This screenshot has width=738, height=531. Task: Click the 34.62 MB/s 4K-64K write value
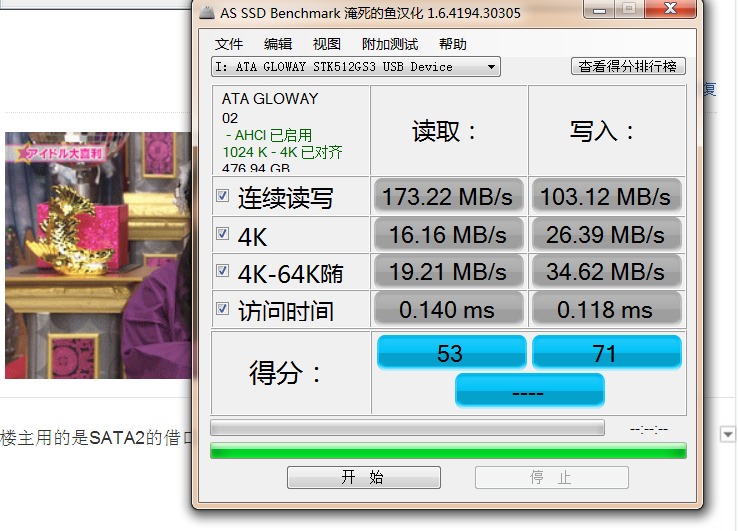(x=607, y=271)
